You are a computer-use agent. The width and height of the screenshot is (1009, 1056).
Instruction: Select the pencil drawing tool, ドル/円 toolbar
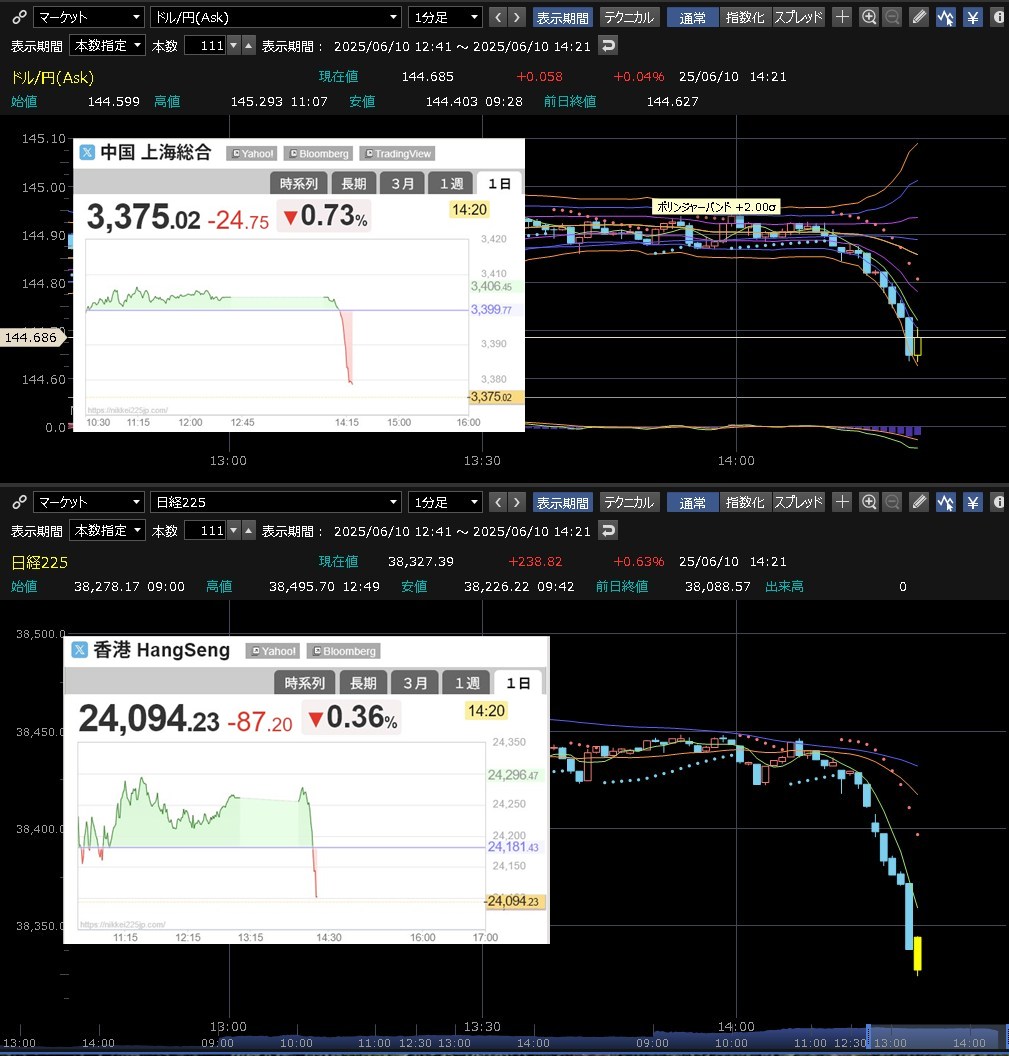click(x=919, y=17)
